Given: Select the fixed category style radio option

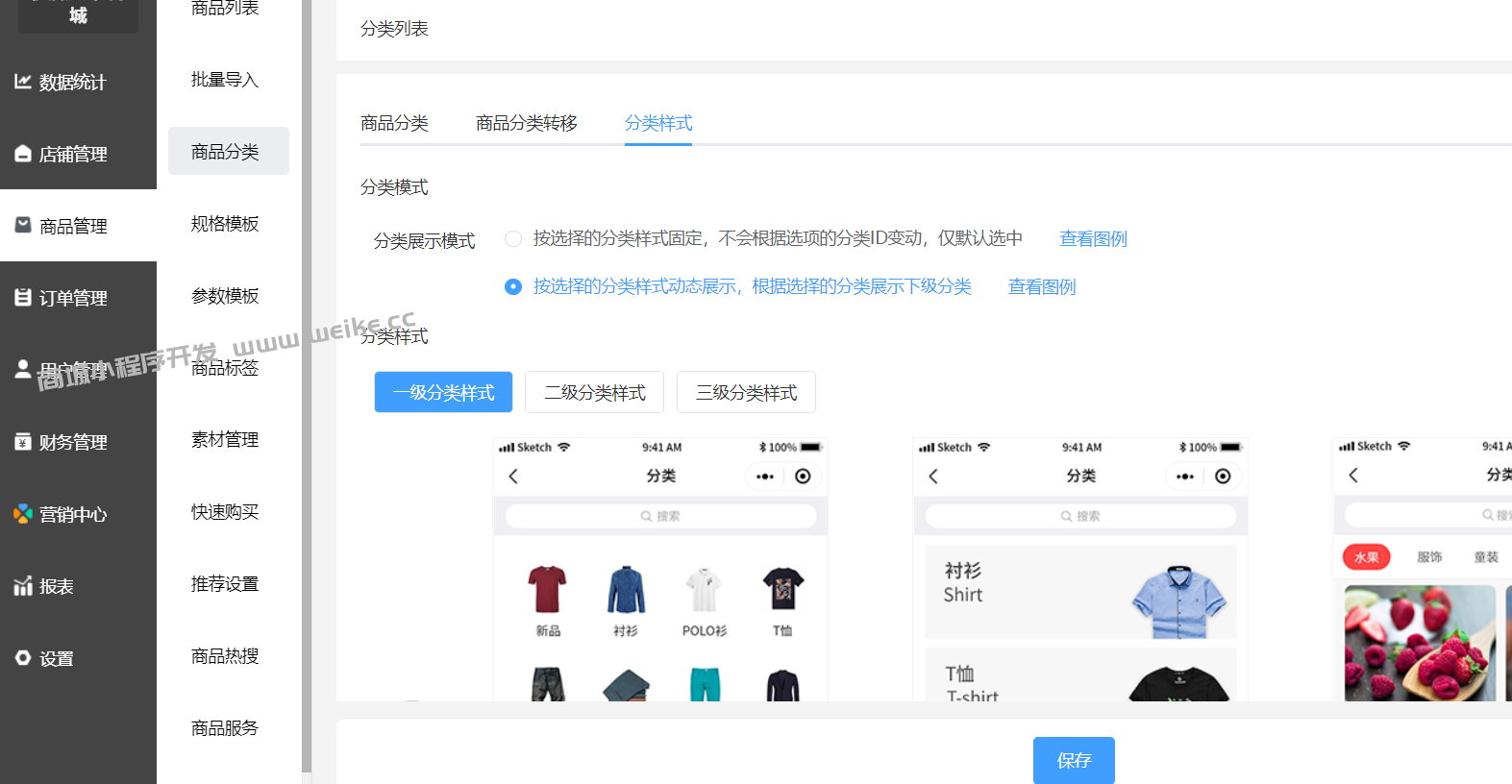Looking at the screenshot, I should pyautogui.click(x=513, y=238).
